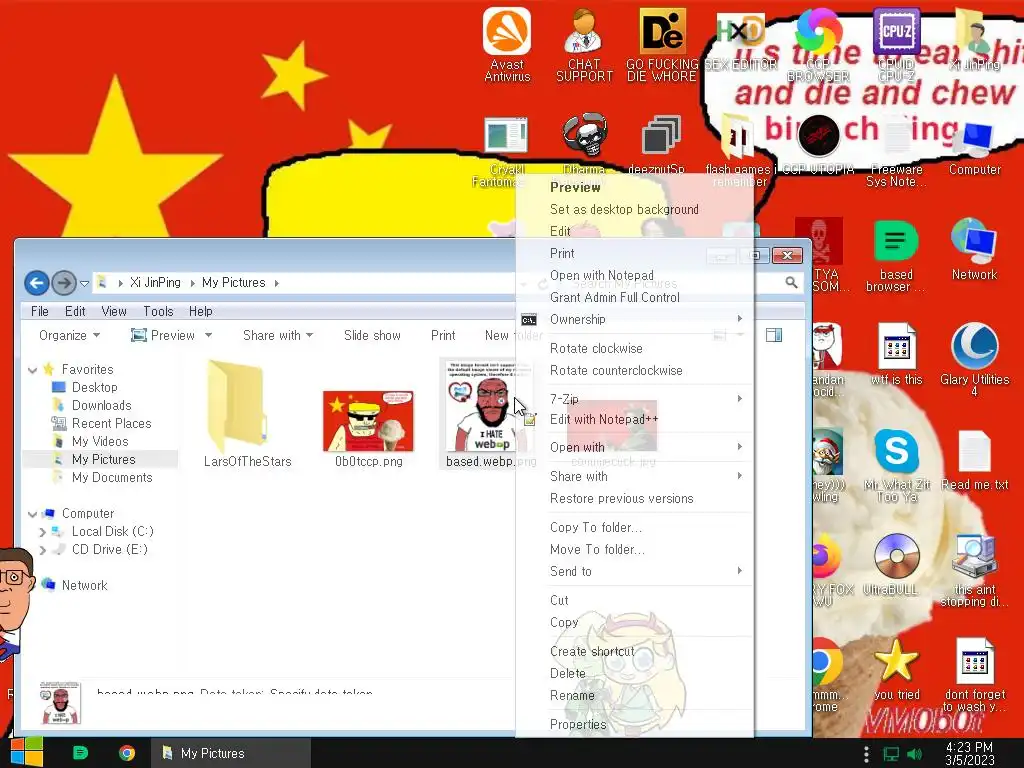Expand Local Disk (C:) node
The height and width of the screenshot is (768, 1024).
pyautogui.click(x=42, y=532)
